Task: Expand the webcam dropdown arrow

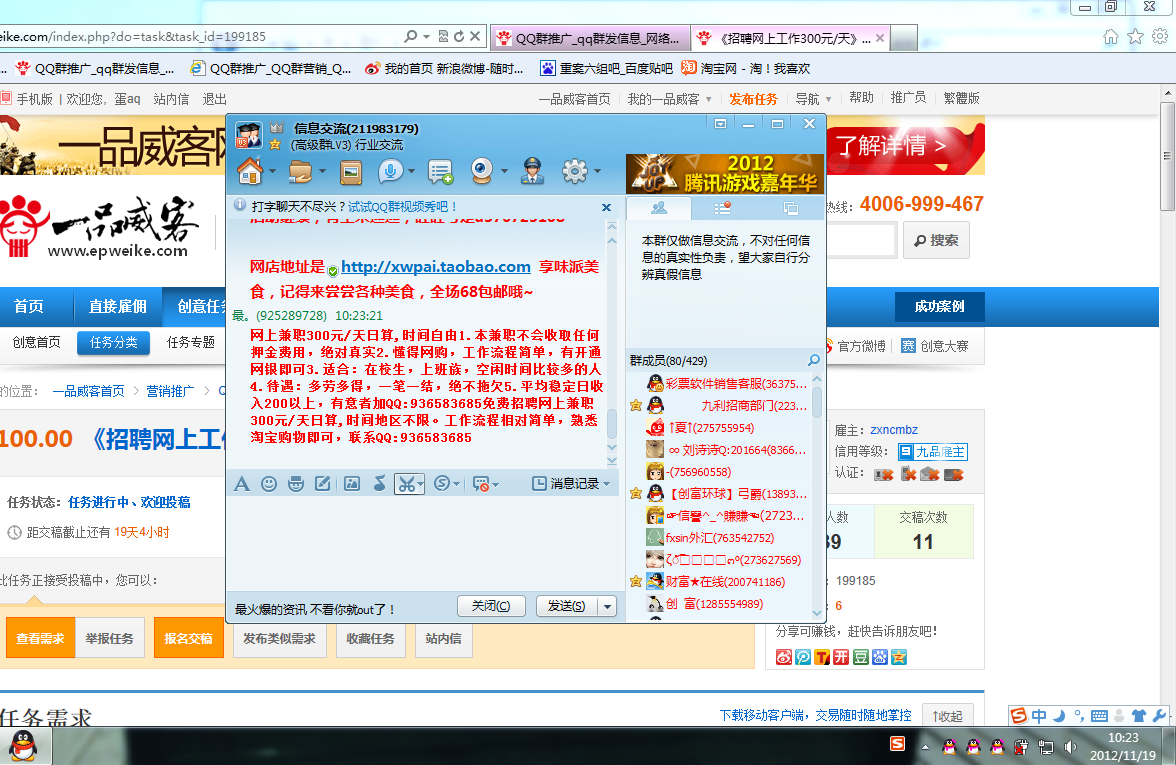Action: pos(504,172)
